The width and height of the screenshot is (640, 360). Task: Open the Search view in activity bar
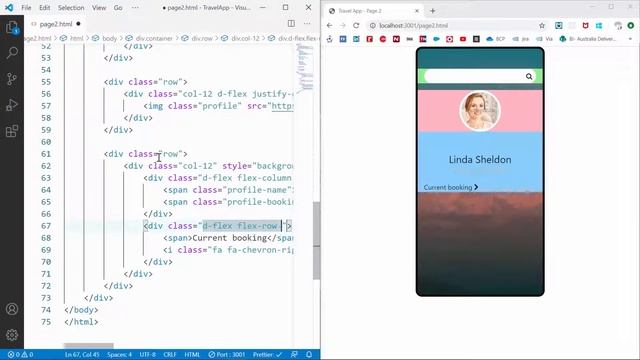[12, 53]
